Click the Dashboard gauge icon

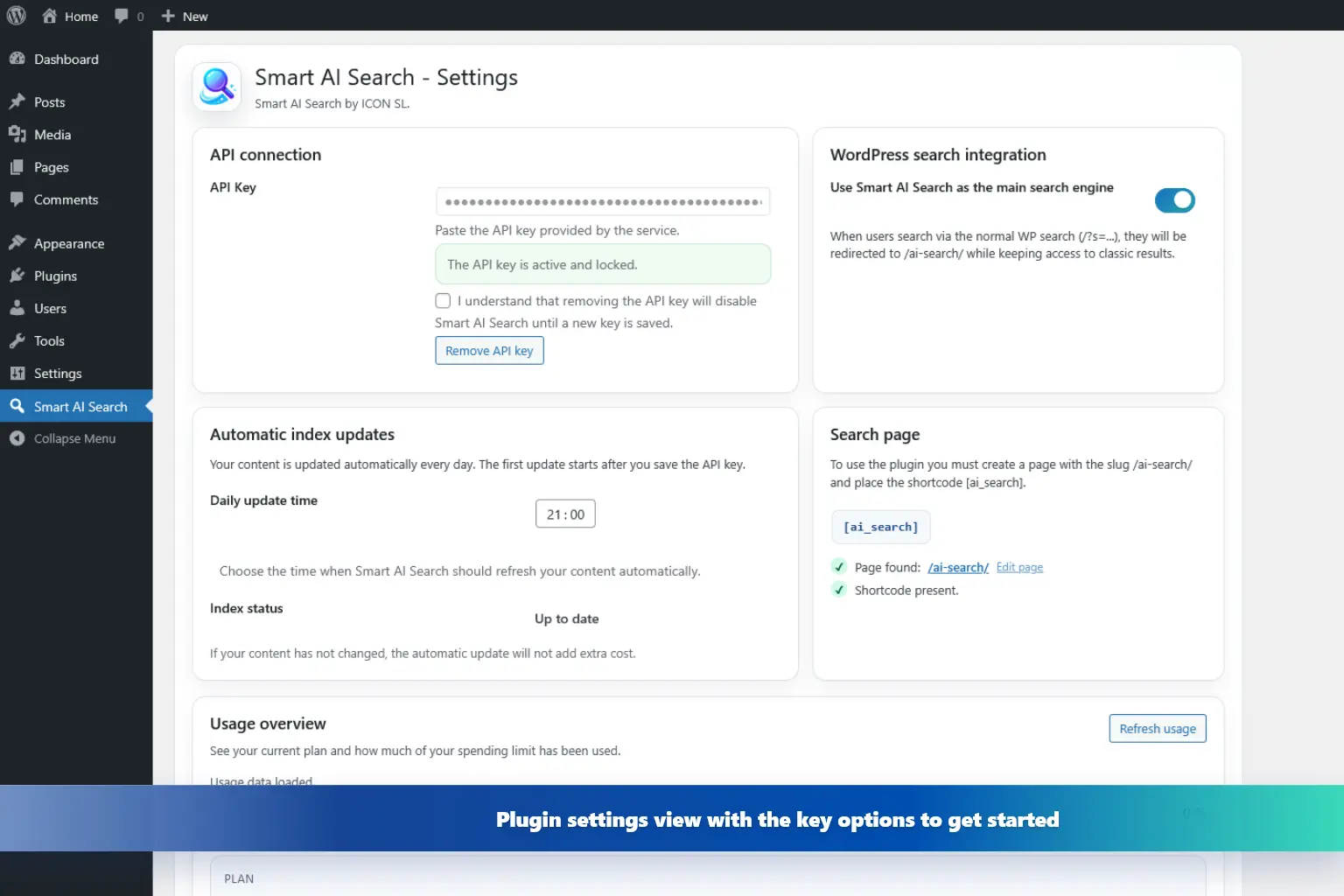click(x=17, y=59)
